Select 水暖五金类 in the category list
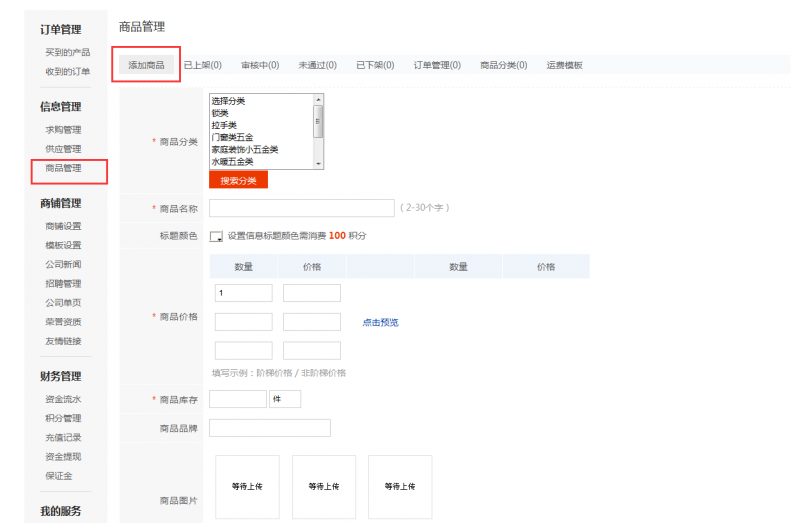This screenshot has height=523, width=800. 232,162
